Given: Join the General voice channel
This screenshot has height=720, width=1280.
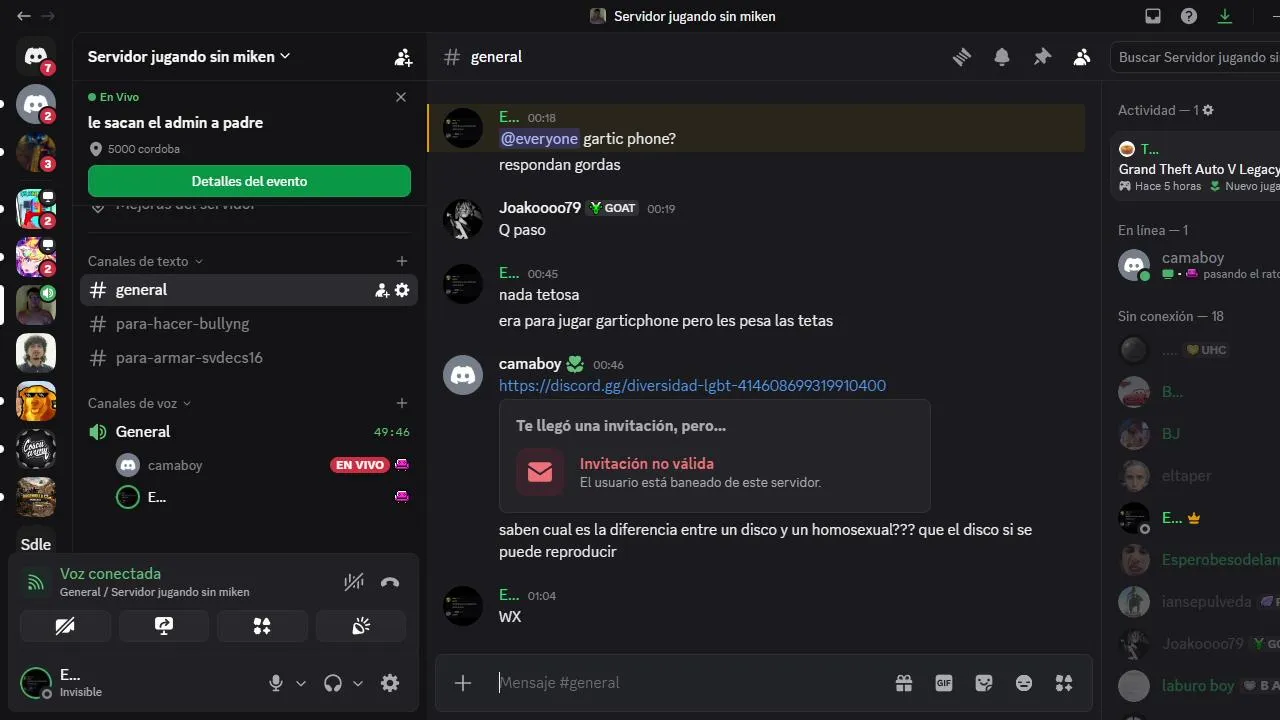Looking at the screenshot, I should [249, 432].
